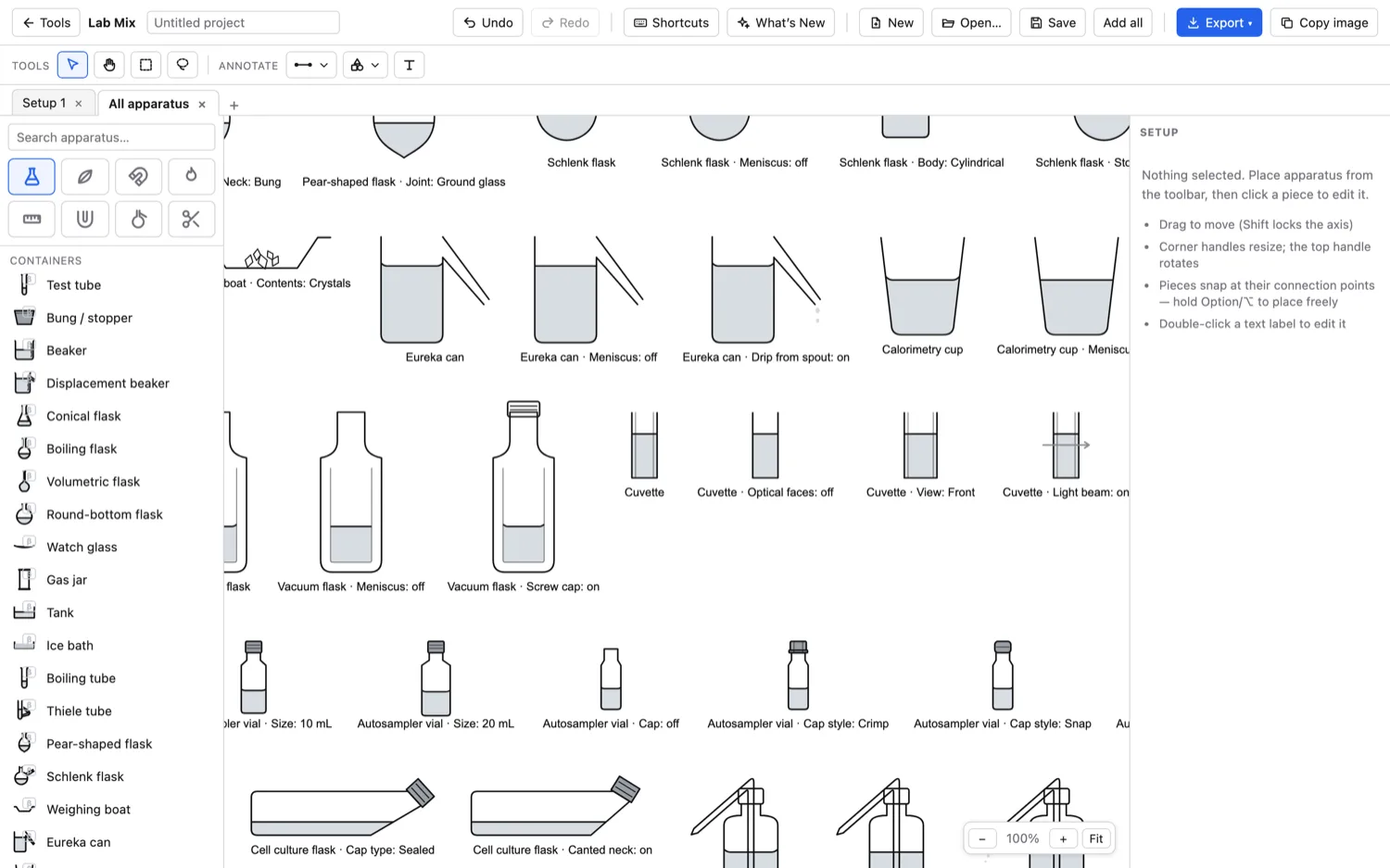The image size is (1390, 868).
Task: Click Open... to load a project
Action: [971, 22]
